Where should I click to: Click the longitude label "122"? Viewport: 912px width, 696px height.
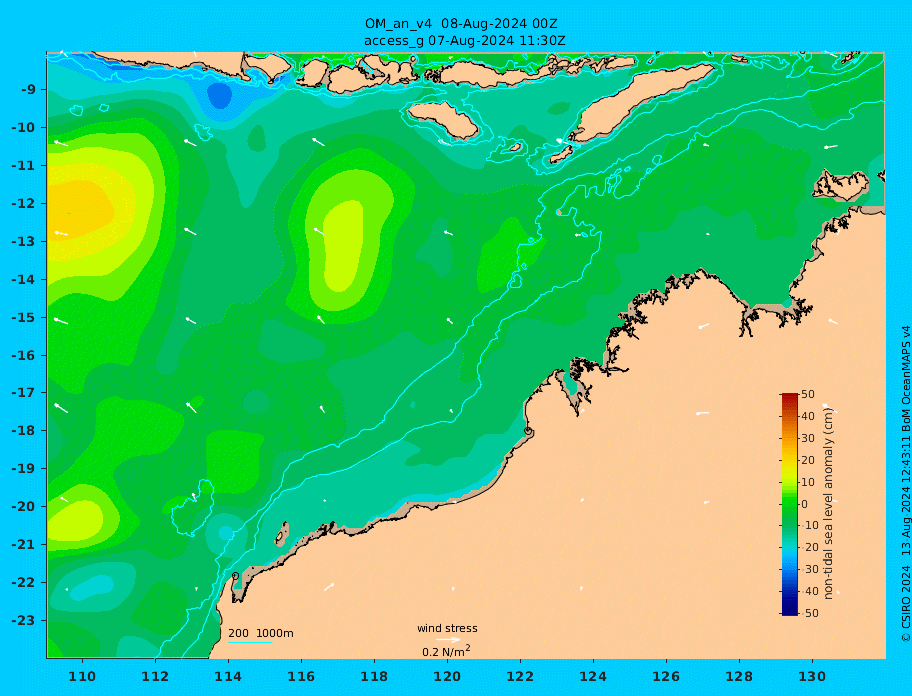(520, 677)
